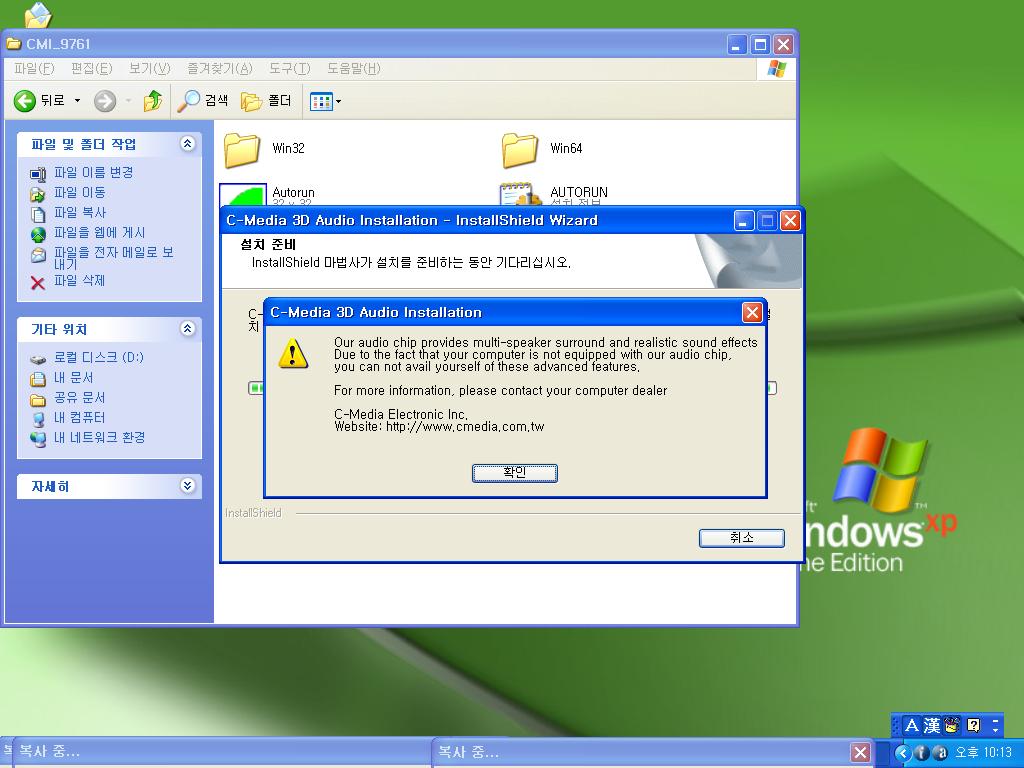
Task: Click the language bar A input mode icon
Action: click(x=912, y=725)
